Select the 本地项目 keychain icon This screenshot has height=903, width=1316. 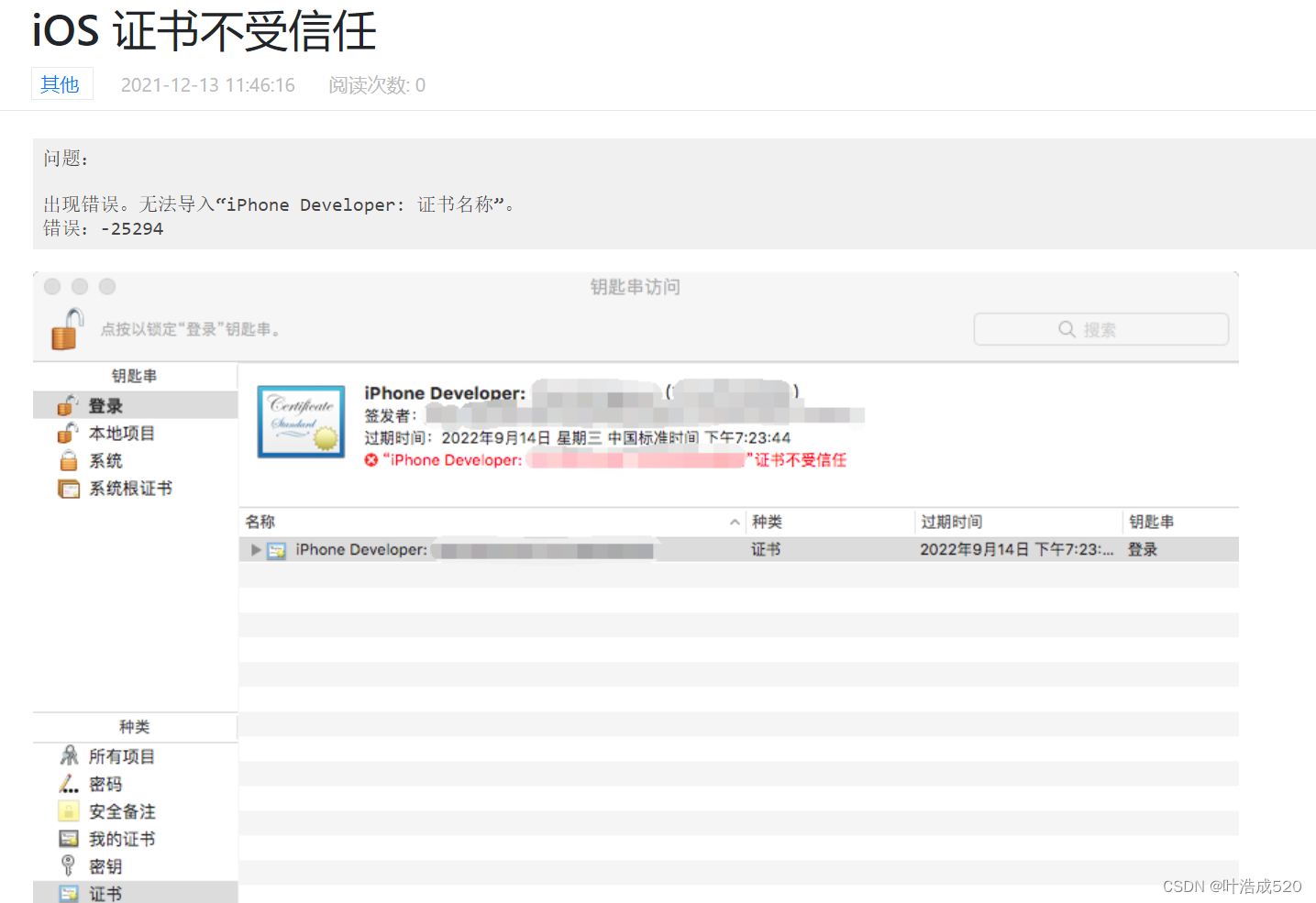(x=68, y=433)
